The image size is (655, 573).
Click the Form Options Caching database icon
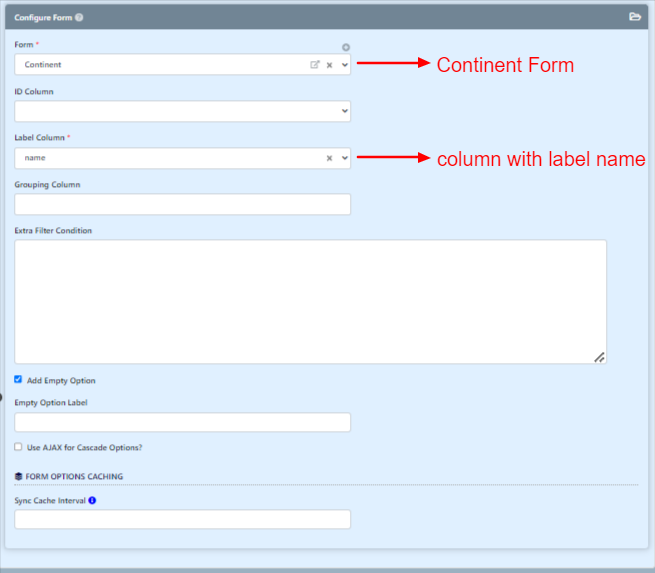[x=18, y=477]
